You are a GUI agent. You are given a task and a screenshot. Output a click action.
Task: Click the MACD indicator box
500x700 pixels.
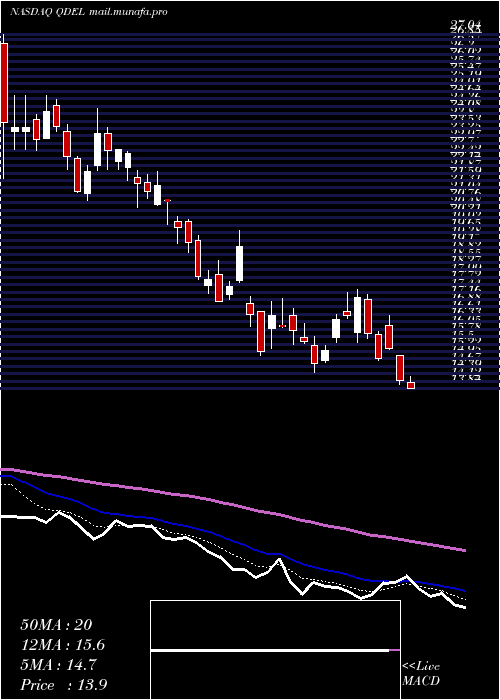click(275, 650)
